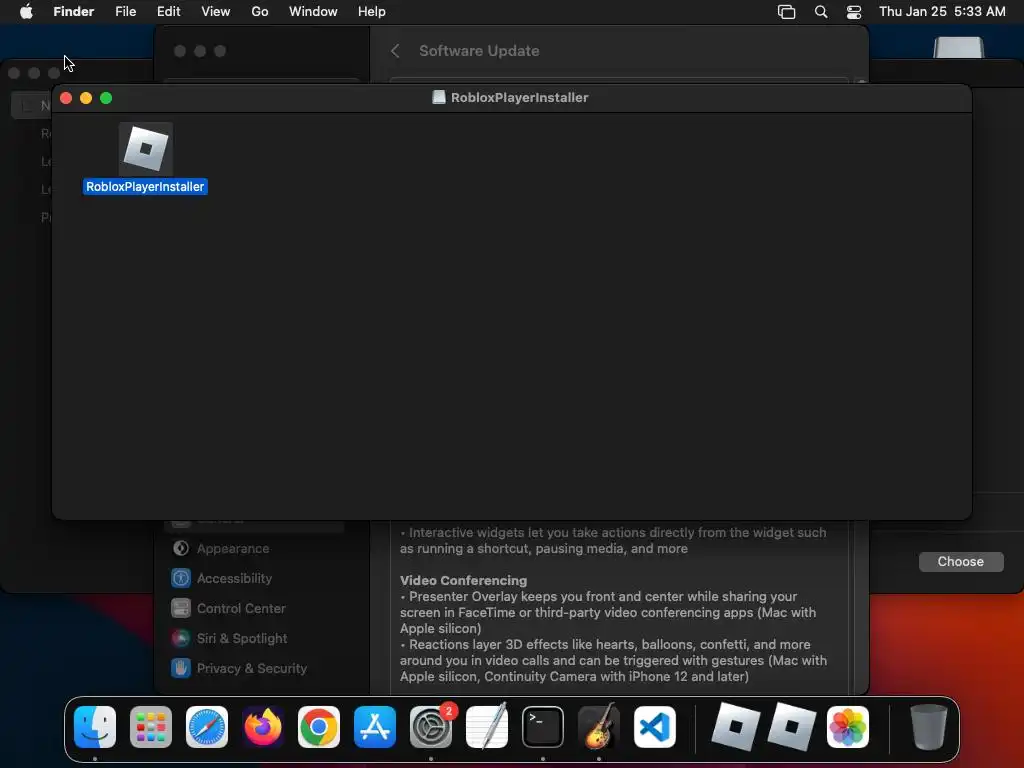Open Spotlight search in menu bar
This screenshot has height=768, width=1024.
tap(821, 12)
